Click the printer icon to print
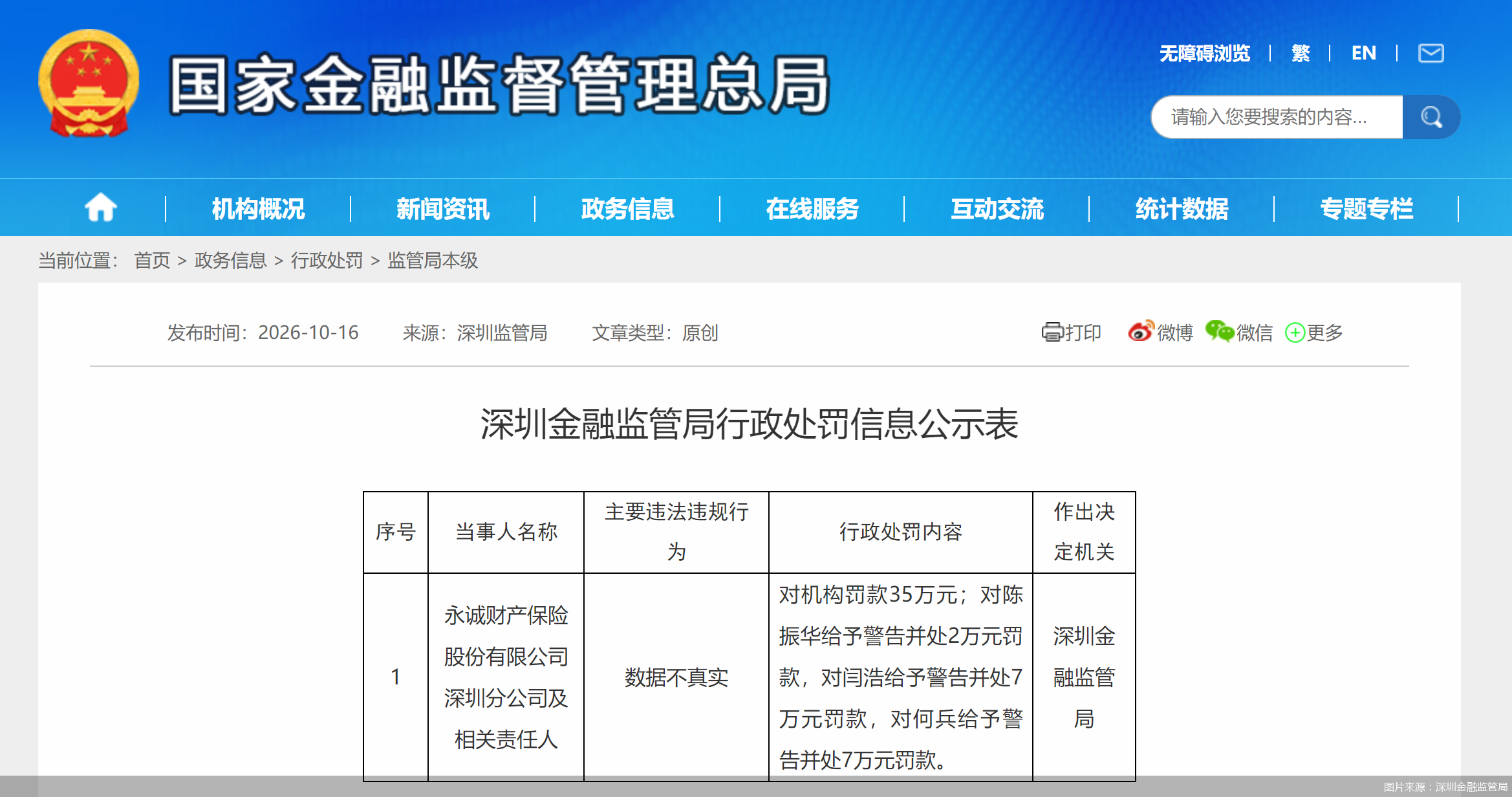Viewport: 1512px width, 797px height. click(1052, 332)
